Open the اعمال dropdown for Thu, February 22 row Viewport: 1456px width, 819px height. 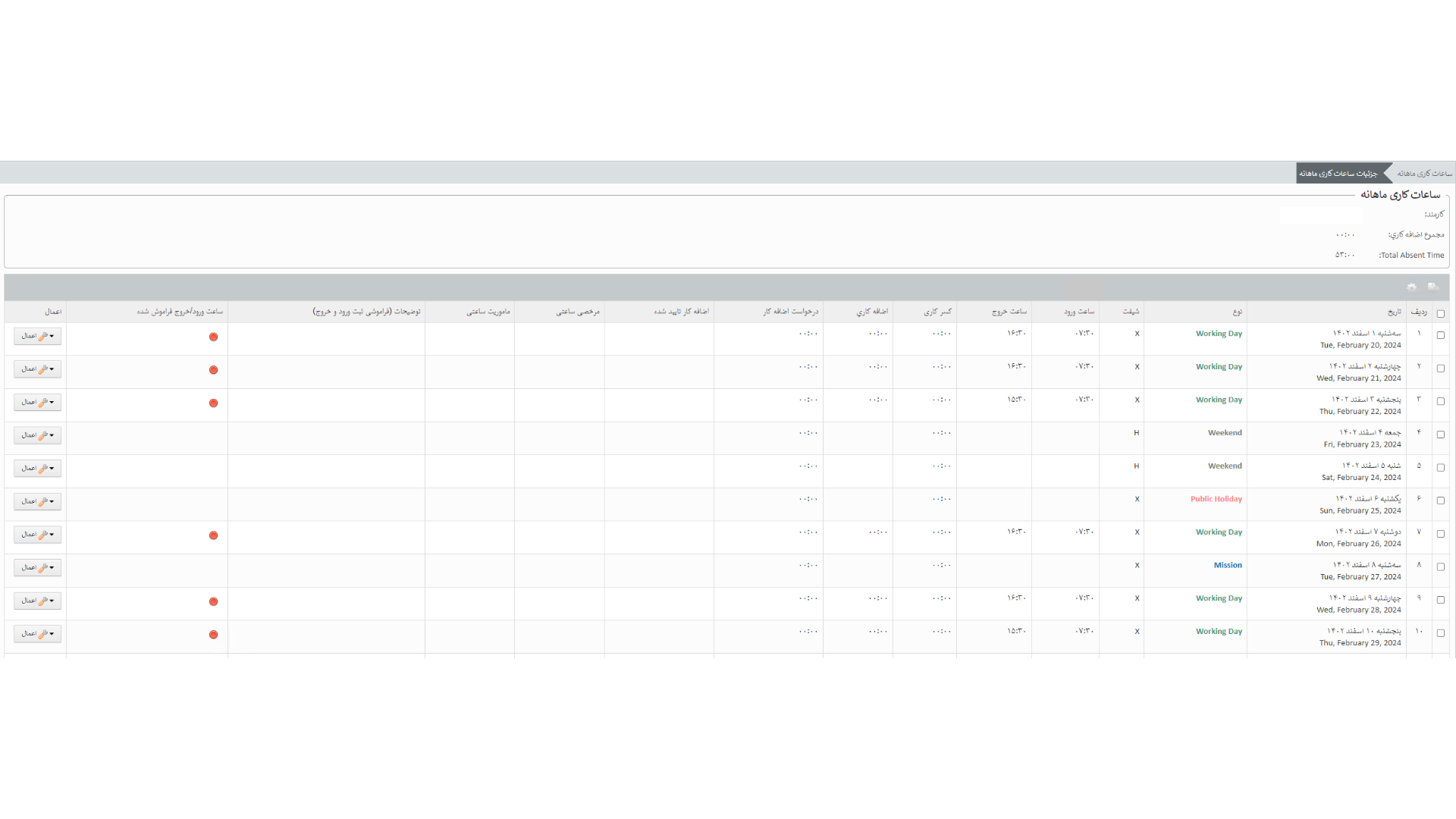click(37, 402)
